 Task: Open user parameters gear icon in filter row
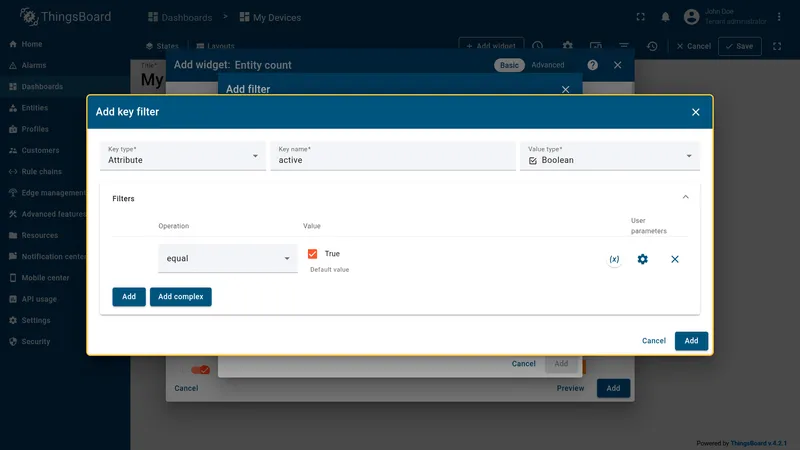(x=642, y=259)
